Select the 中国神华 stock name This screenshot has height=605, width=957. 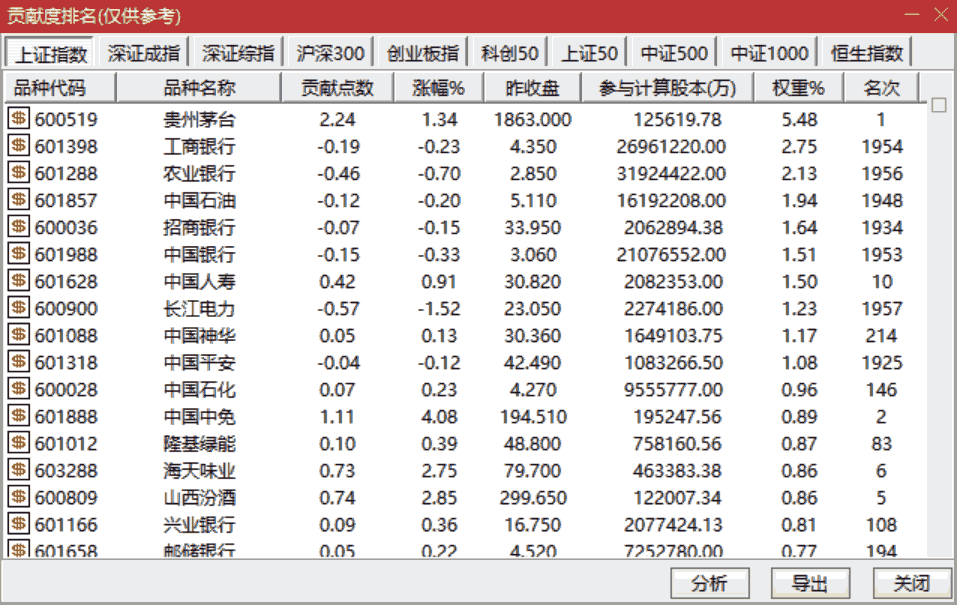click(x=199, y=335)
